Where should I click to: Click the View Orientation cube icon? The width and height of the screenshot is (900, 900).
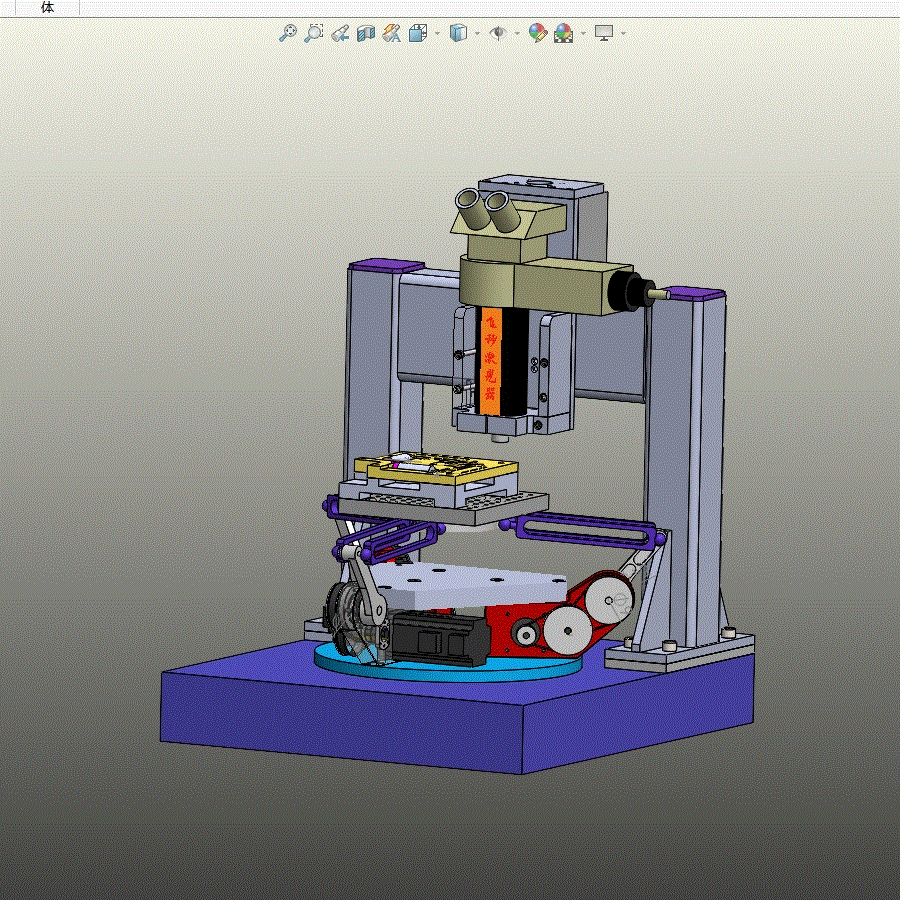[418, 33]
